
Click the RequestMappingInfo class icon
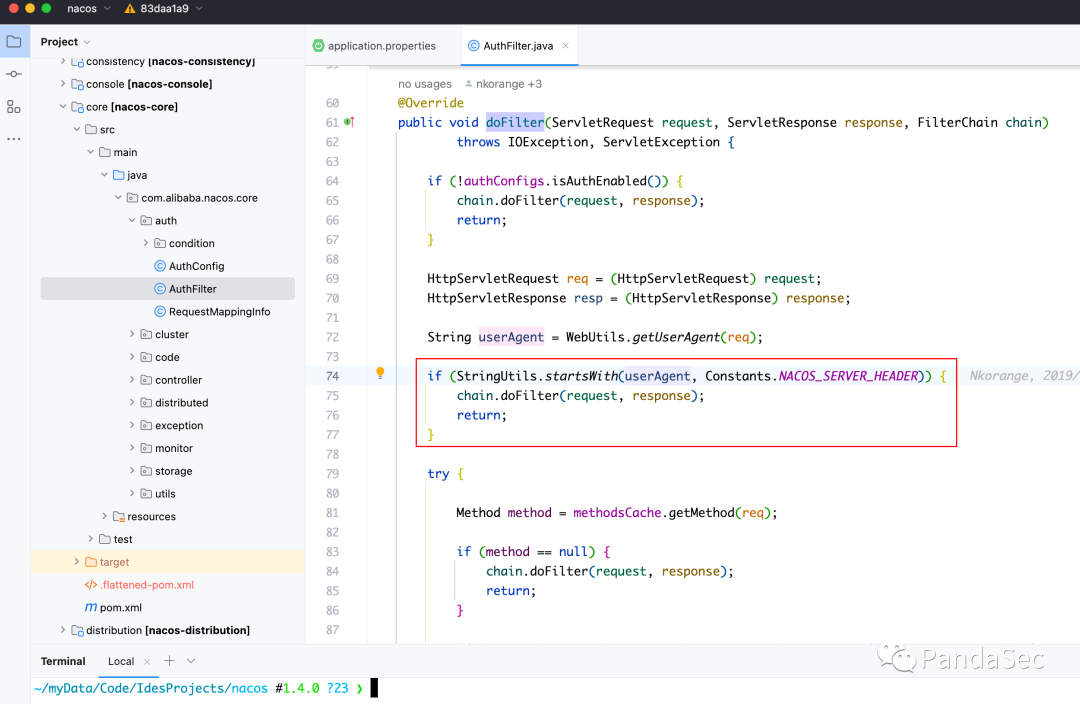point(160,311)
